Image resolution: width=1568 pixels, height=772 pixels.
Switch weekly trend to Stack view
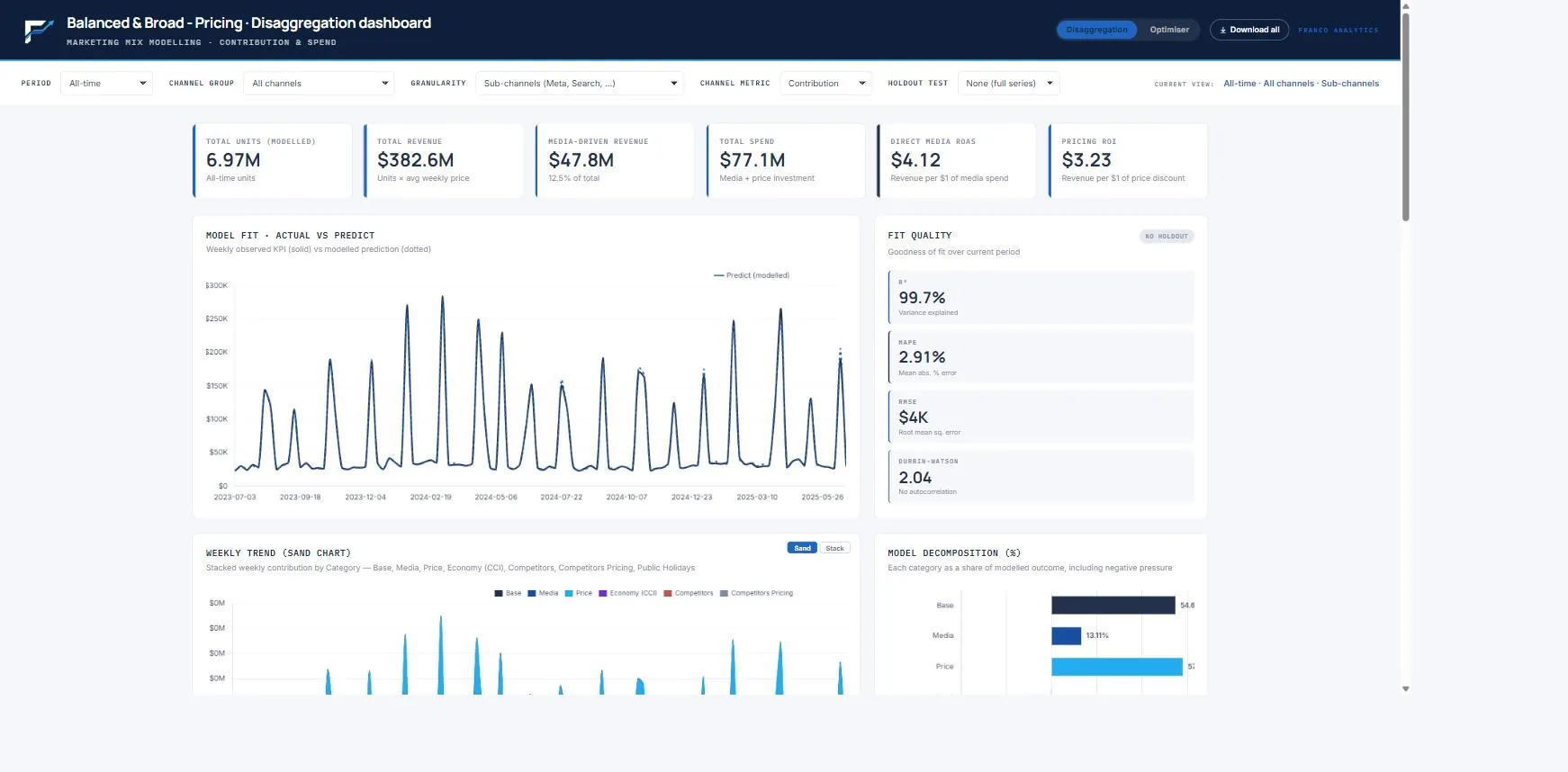[834, 548]
